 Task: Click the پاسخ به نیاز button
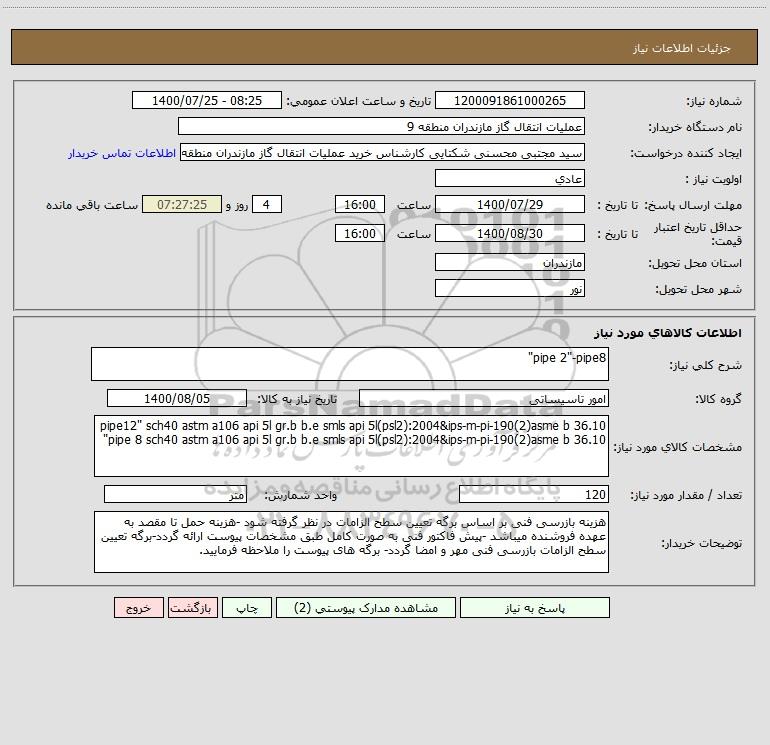[535, 607]
